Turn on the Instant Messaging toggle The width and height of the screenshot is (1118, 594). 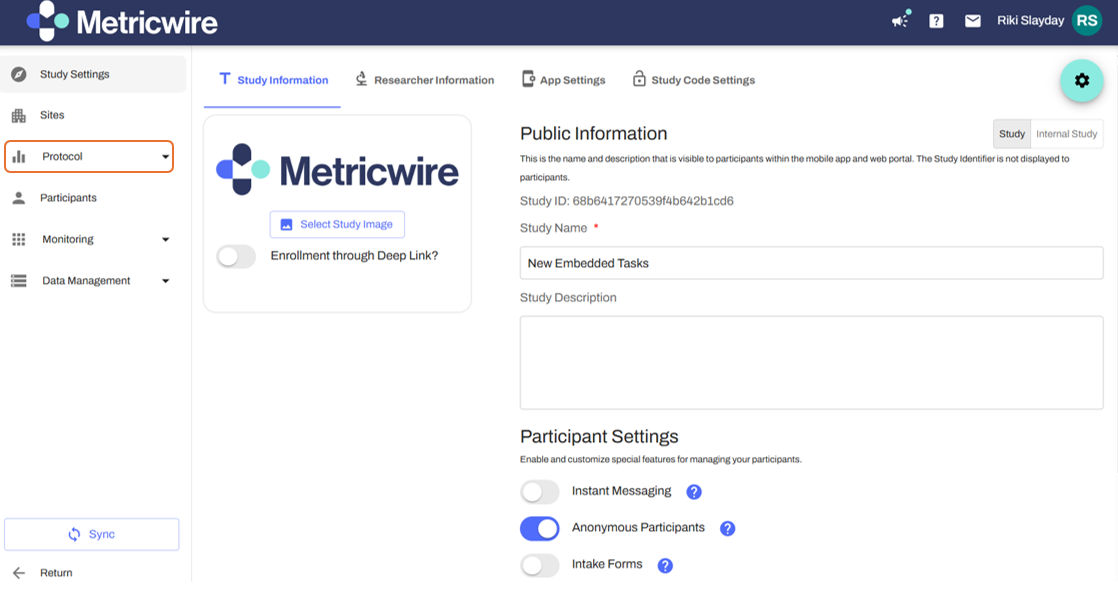coord(540,492)
